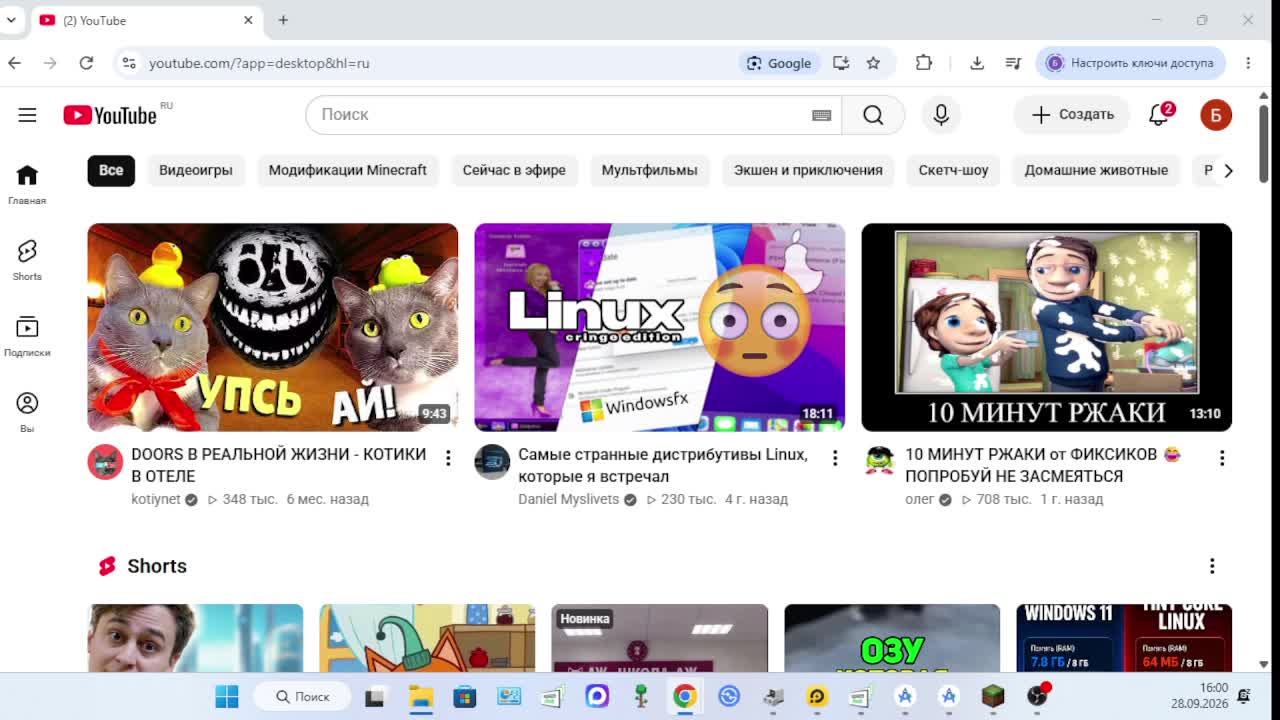The width and height of the screenshot is (1280, 720).
Task: Open the Вы section in sidebar
Action: click(27, 412)
